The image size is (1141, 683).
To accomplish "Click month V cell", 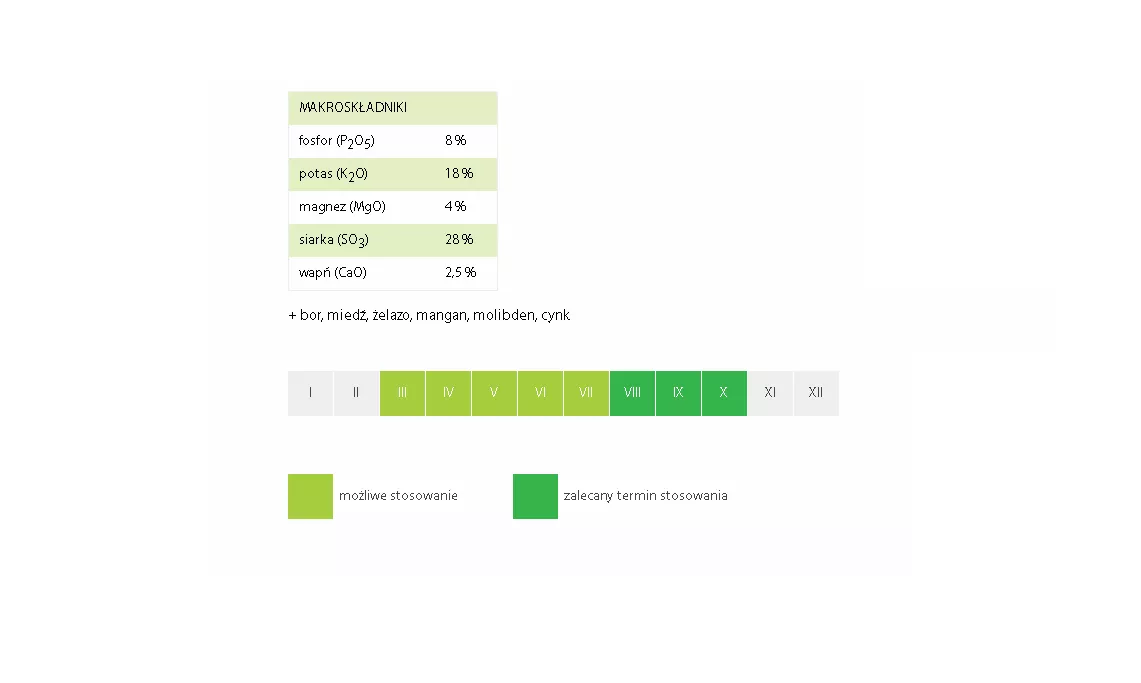I will point(494,393).
